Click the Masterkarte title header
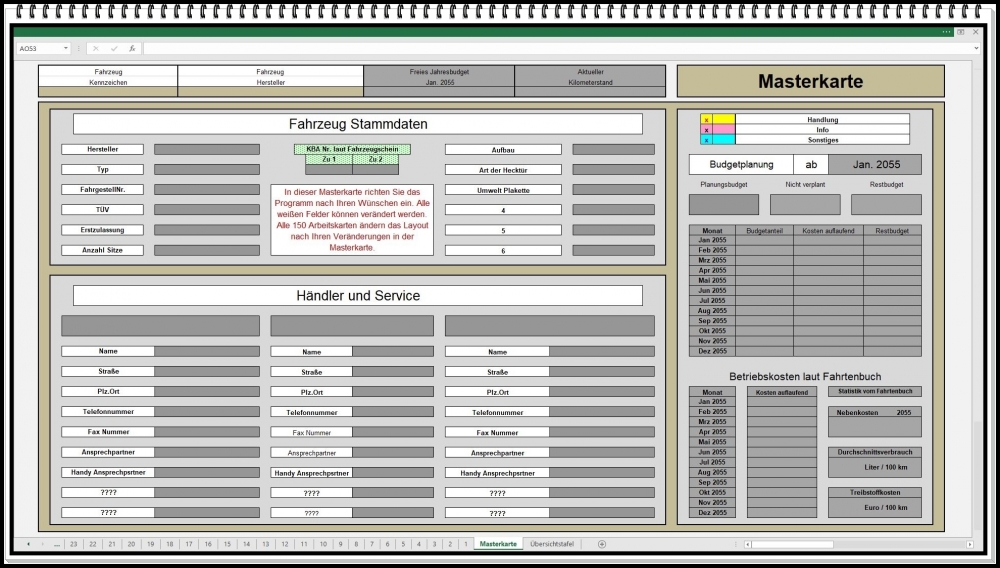The height and width of the screenshot is (568, 1000). (x=810, y=82)
